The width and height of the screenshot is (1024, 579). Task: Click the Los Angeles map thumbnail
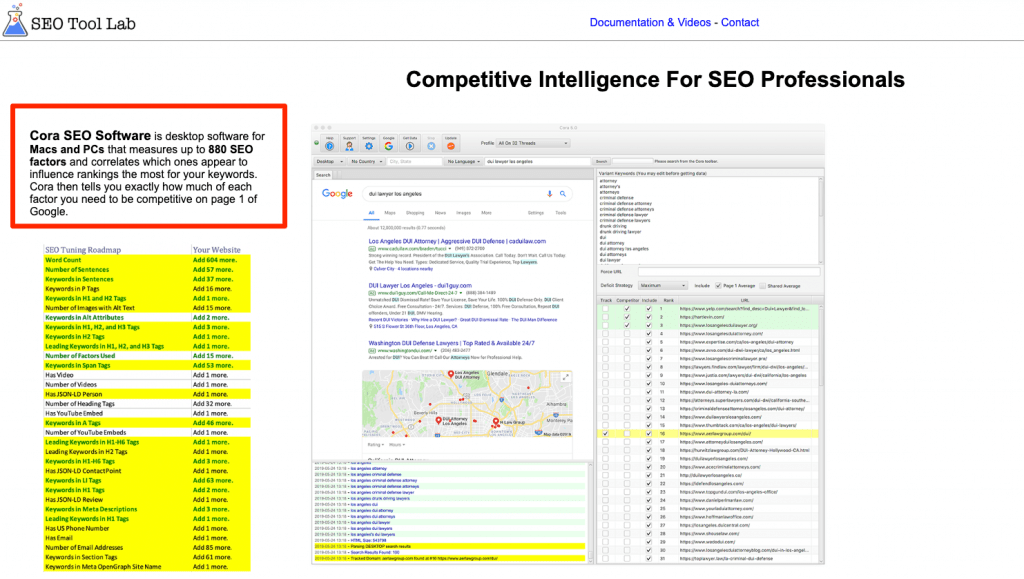pos(468,403)
